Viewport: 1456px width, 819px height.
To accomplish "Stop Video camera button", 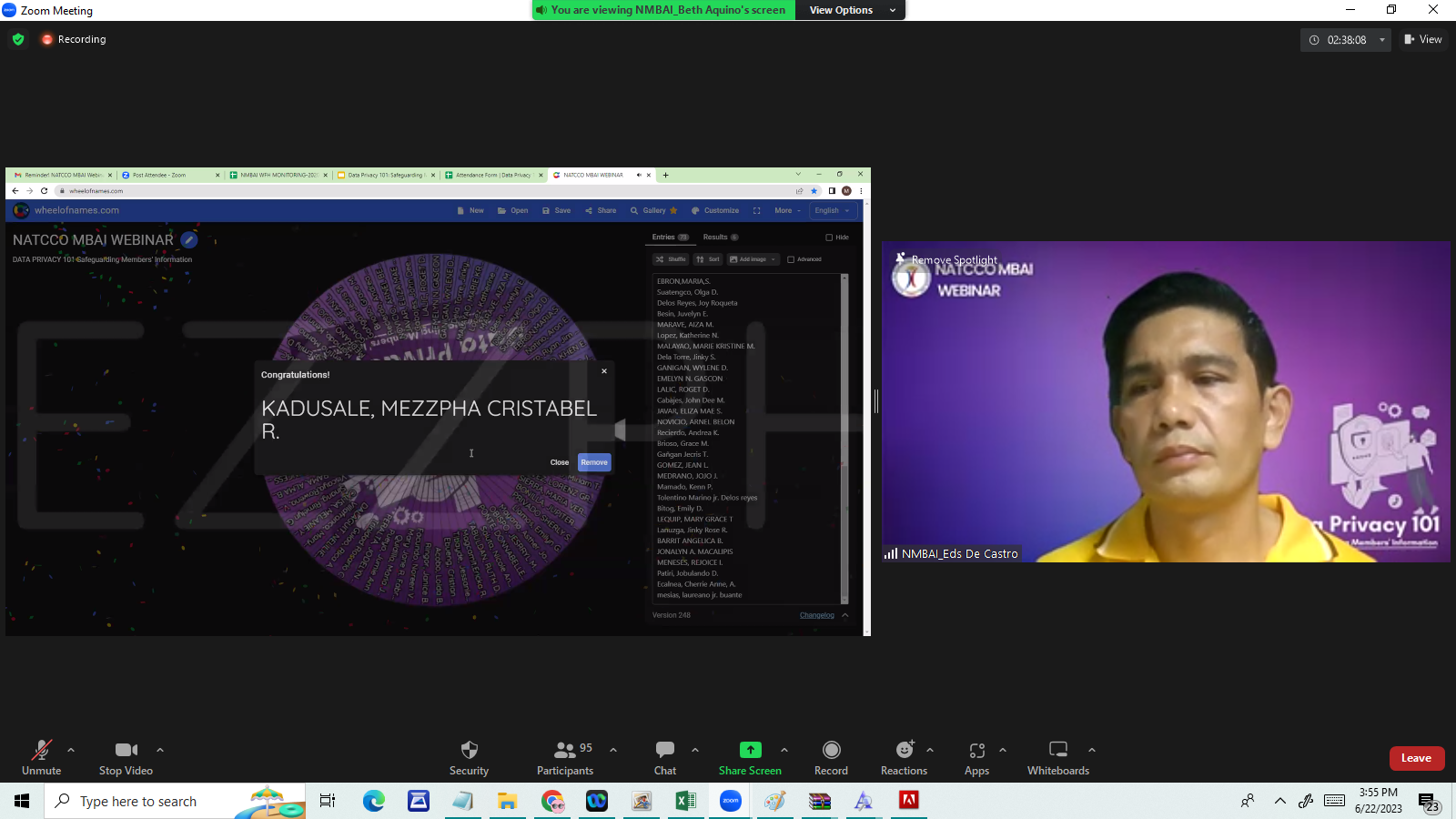I will (126, 757).
